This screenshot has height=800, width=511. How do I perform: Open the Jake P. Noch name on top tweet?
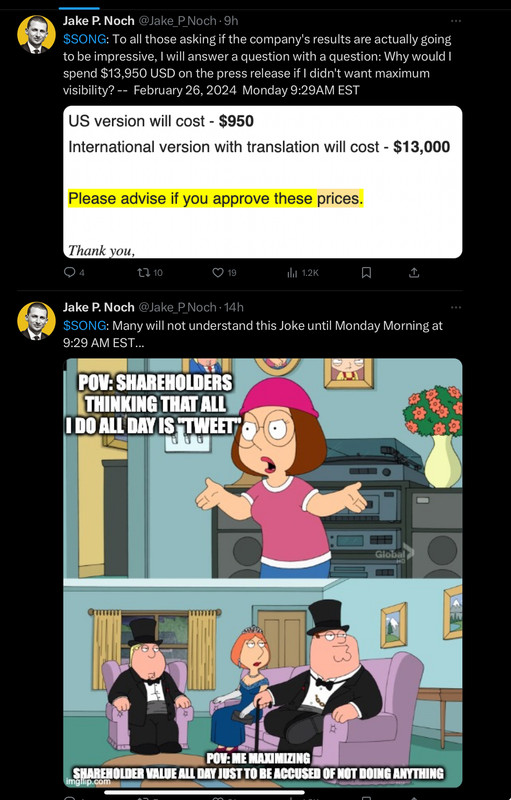(x=99, y=21)
